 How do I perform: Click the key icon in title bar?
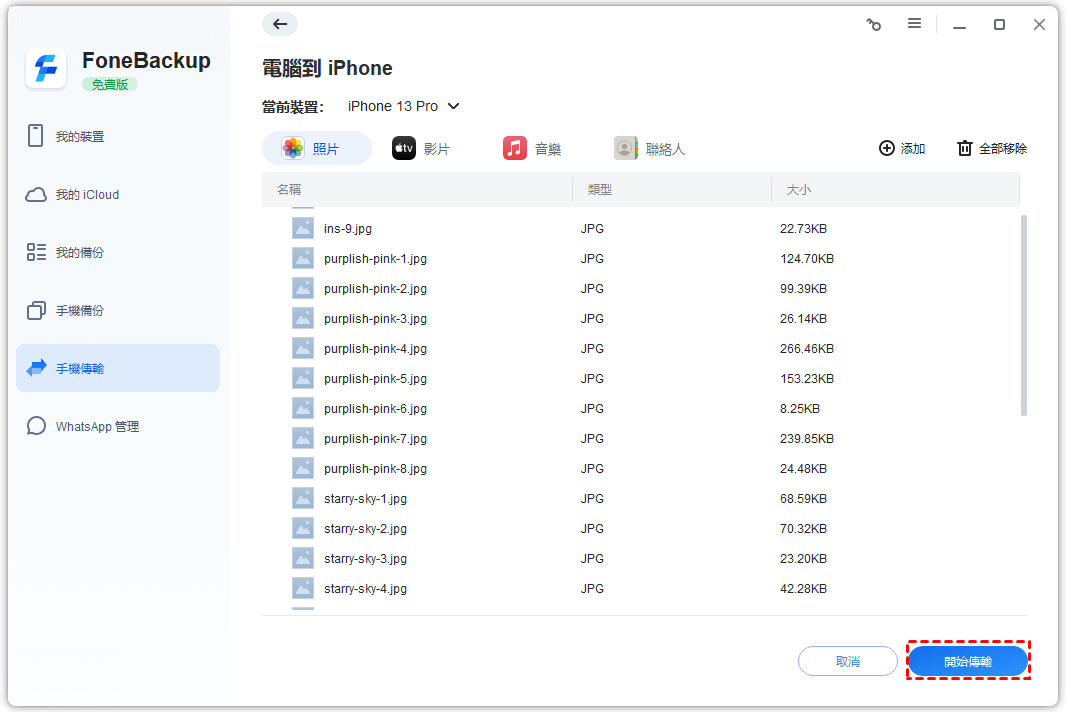874,25
